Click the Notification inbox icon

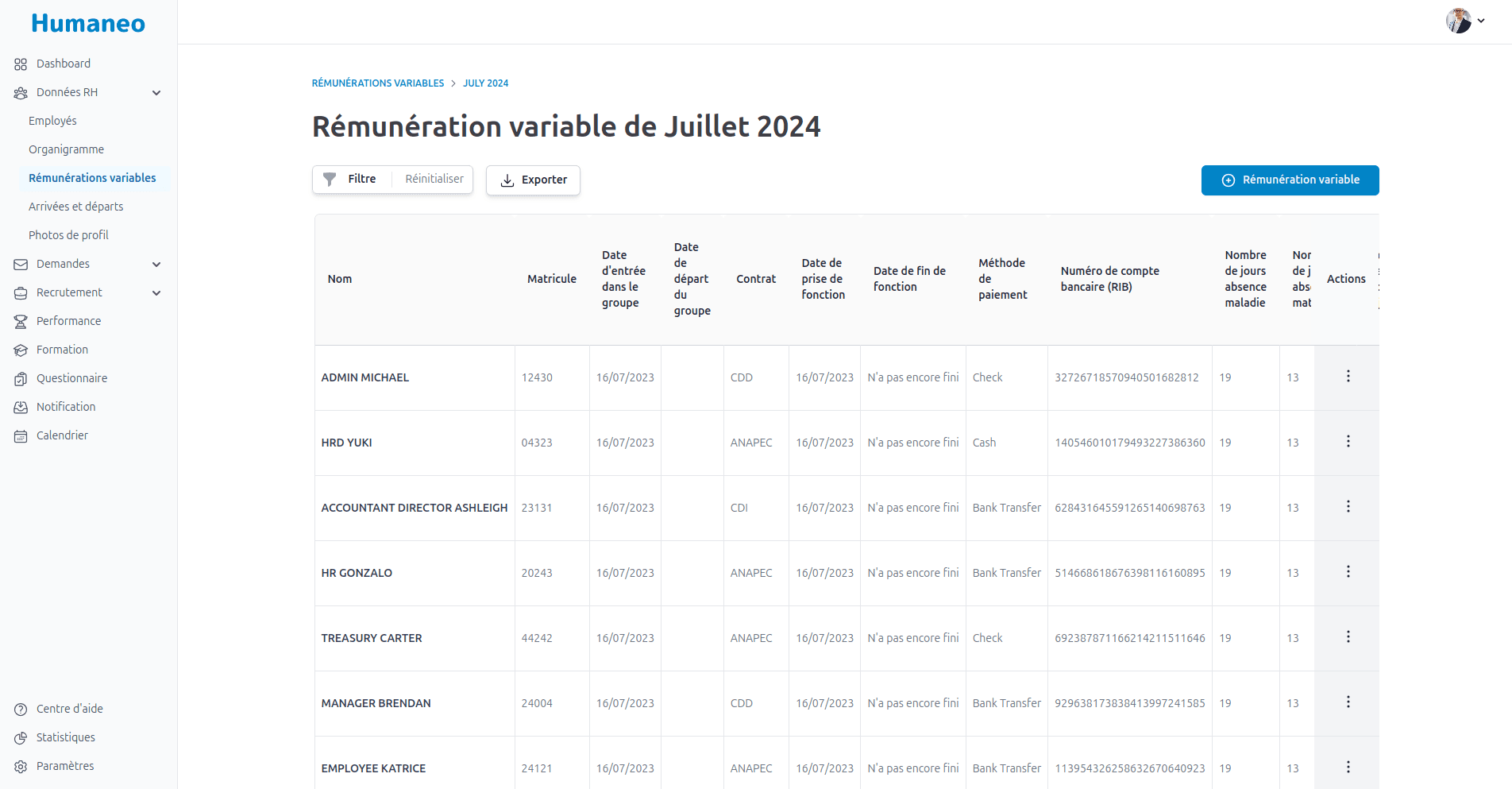click(21, 408)
